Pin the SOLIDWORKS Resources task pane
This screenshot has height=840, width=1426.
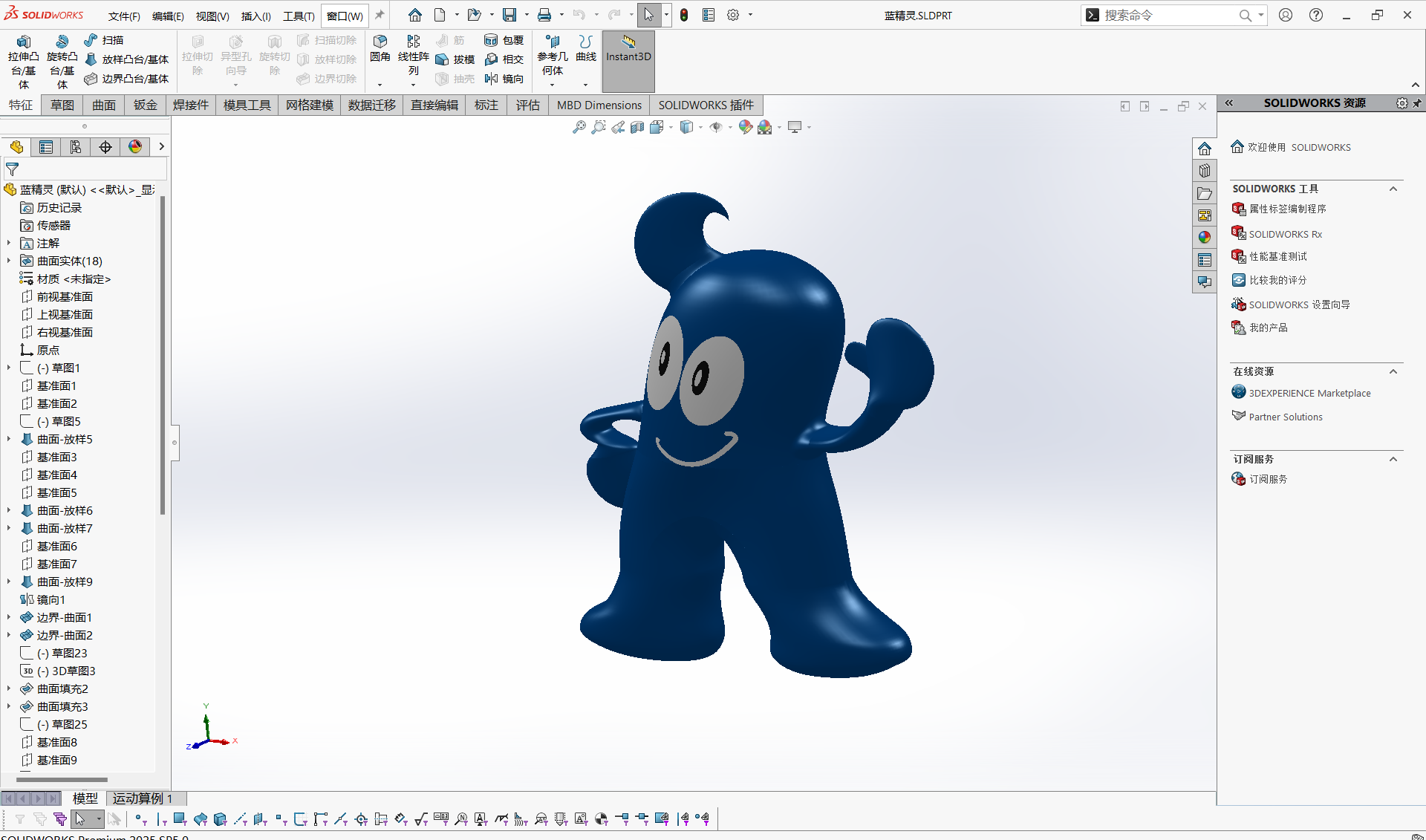[x=1417, y=103]
